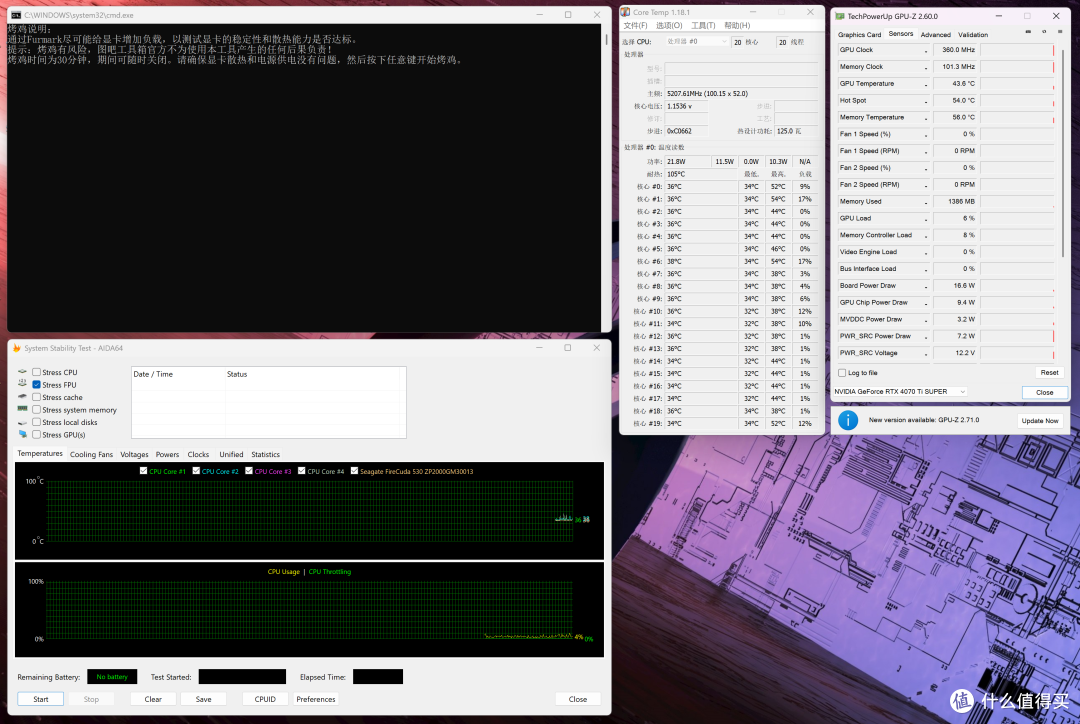Open GPU-Z hamburger menu icon
1080x724 pixels.
(x=1059, y=32)
